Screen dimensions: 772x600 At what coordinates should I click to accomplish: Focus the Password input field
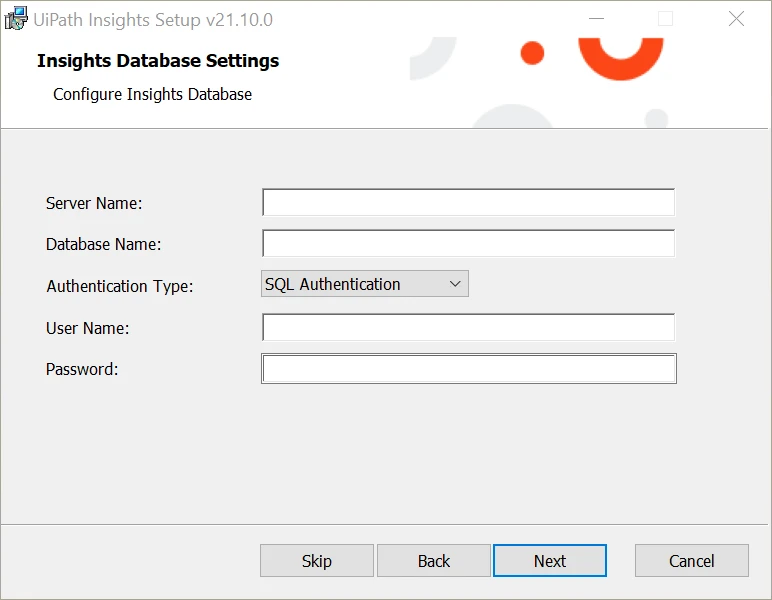pos(469,369)
